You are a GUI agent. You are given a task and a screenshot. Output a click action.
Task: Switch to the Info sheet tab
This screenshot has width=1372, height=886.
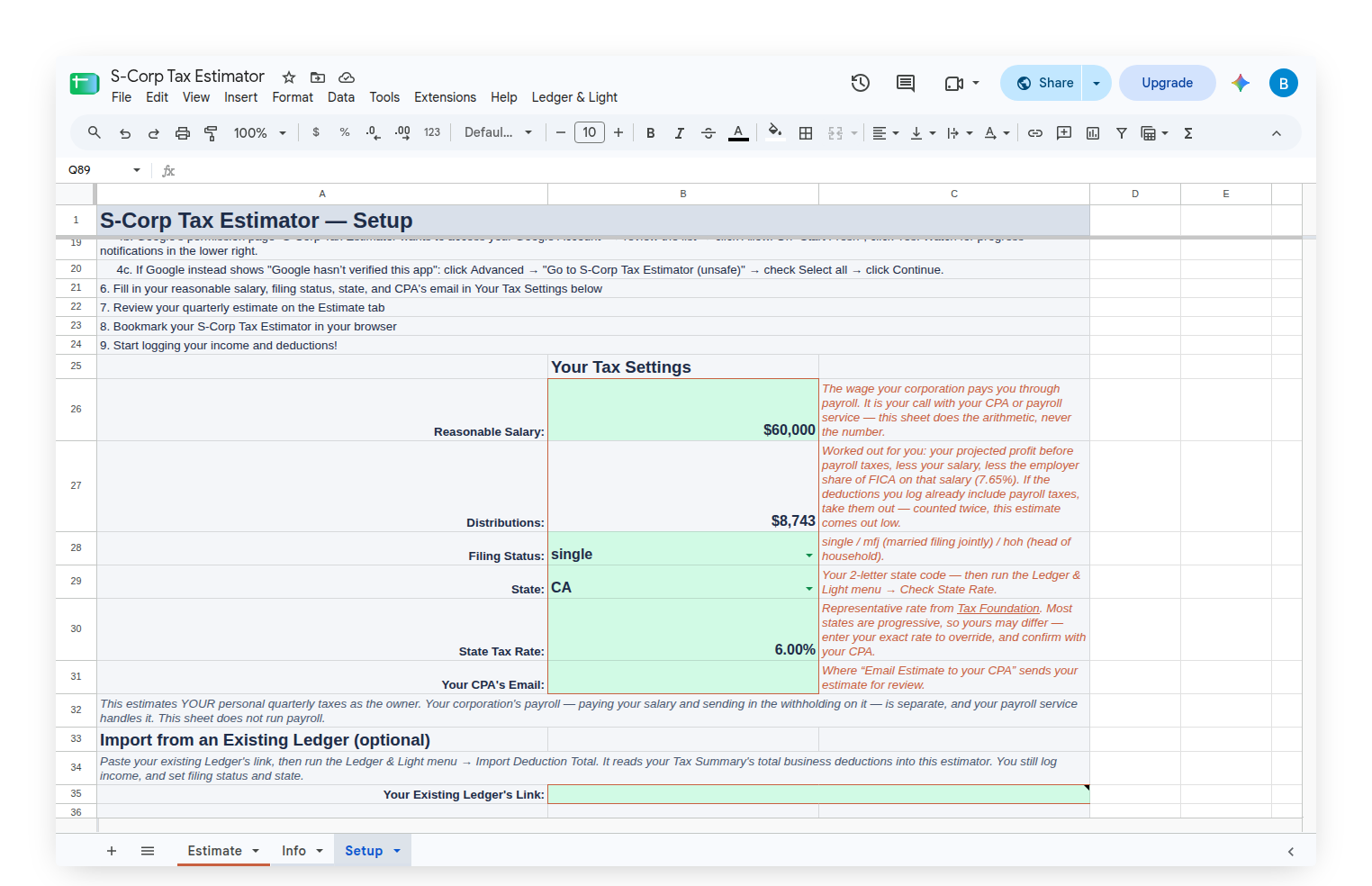[293, 851]
